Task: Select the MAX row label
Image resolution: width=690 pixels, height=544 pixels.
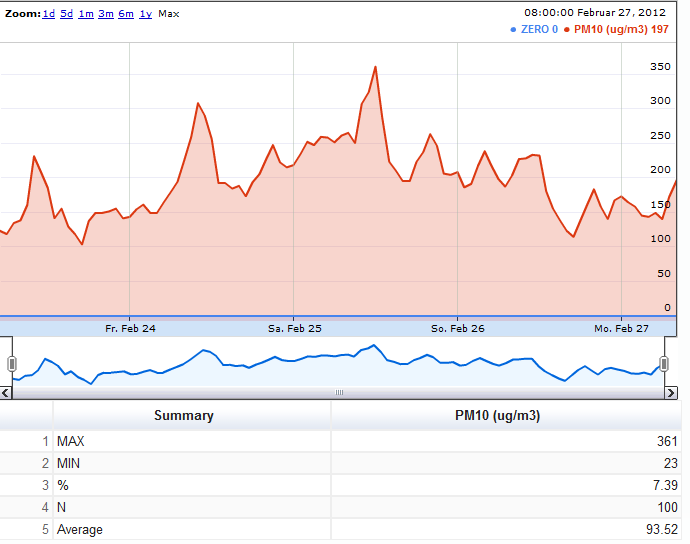Action: 70,441
